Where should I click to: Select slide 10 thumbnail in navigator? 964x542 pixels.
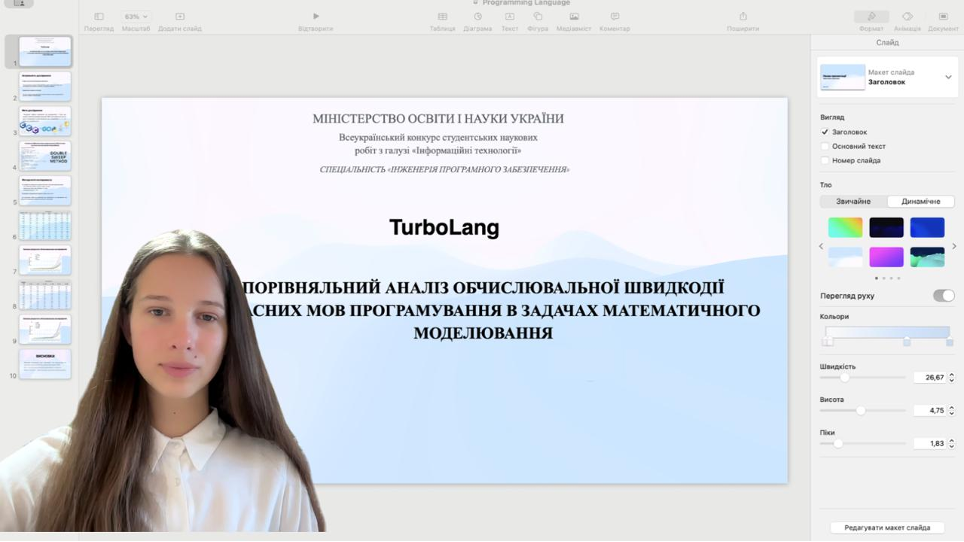(45, 364)
